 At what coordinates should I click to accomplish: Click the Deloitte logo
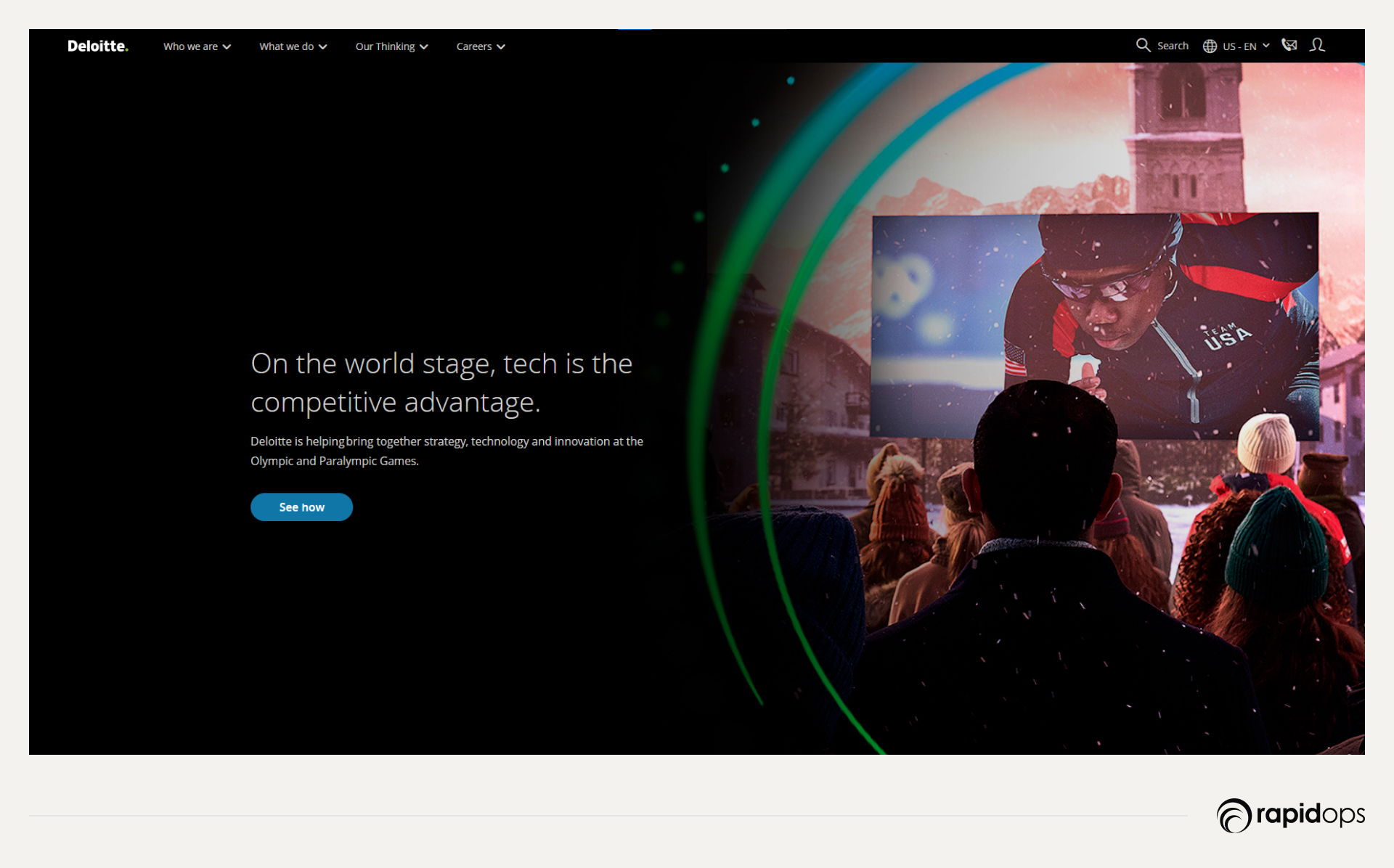[97, 46]
